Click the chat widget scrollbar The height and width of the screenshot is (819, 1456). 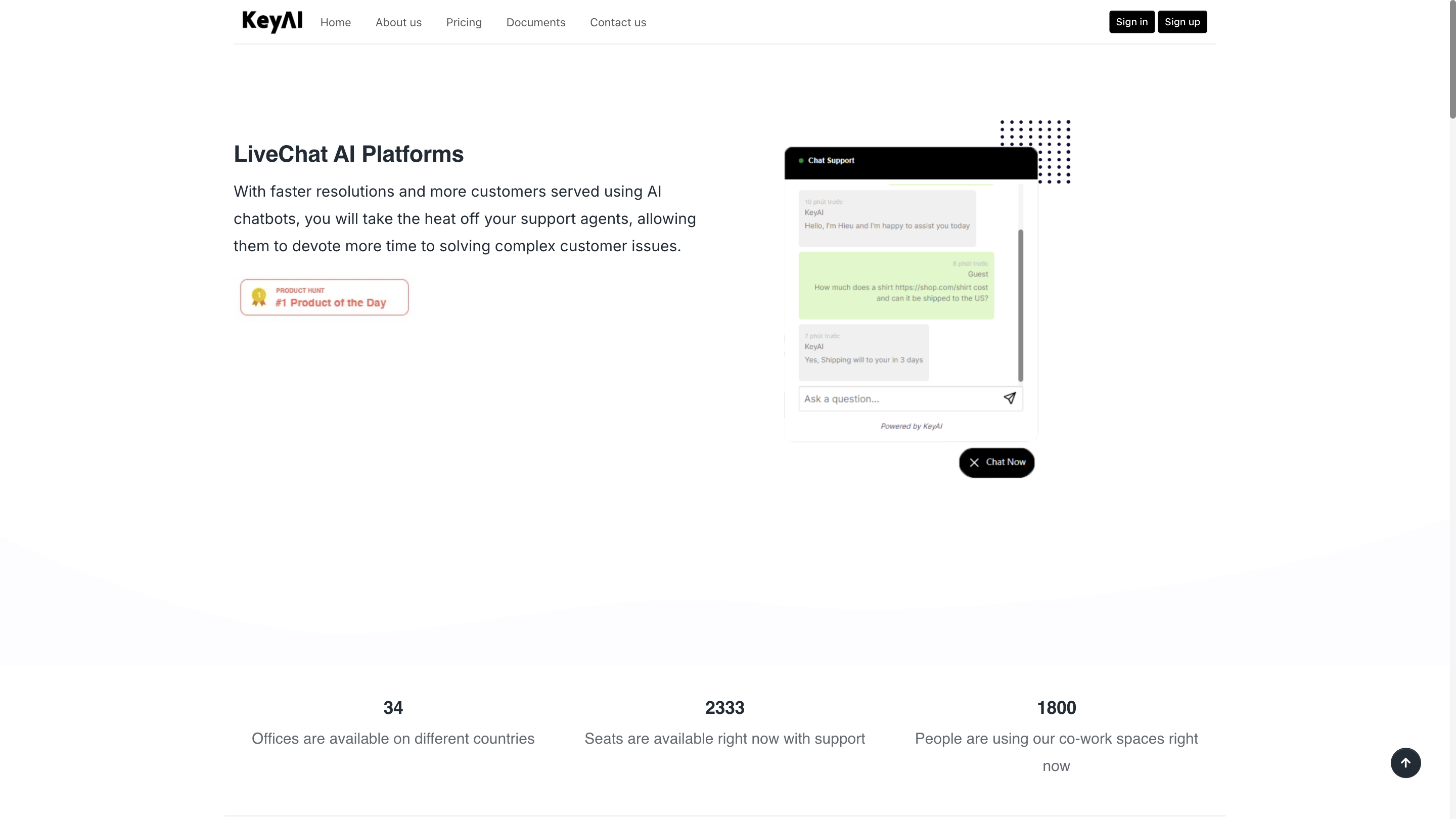coord(1020,305)
